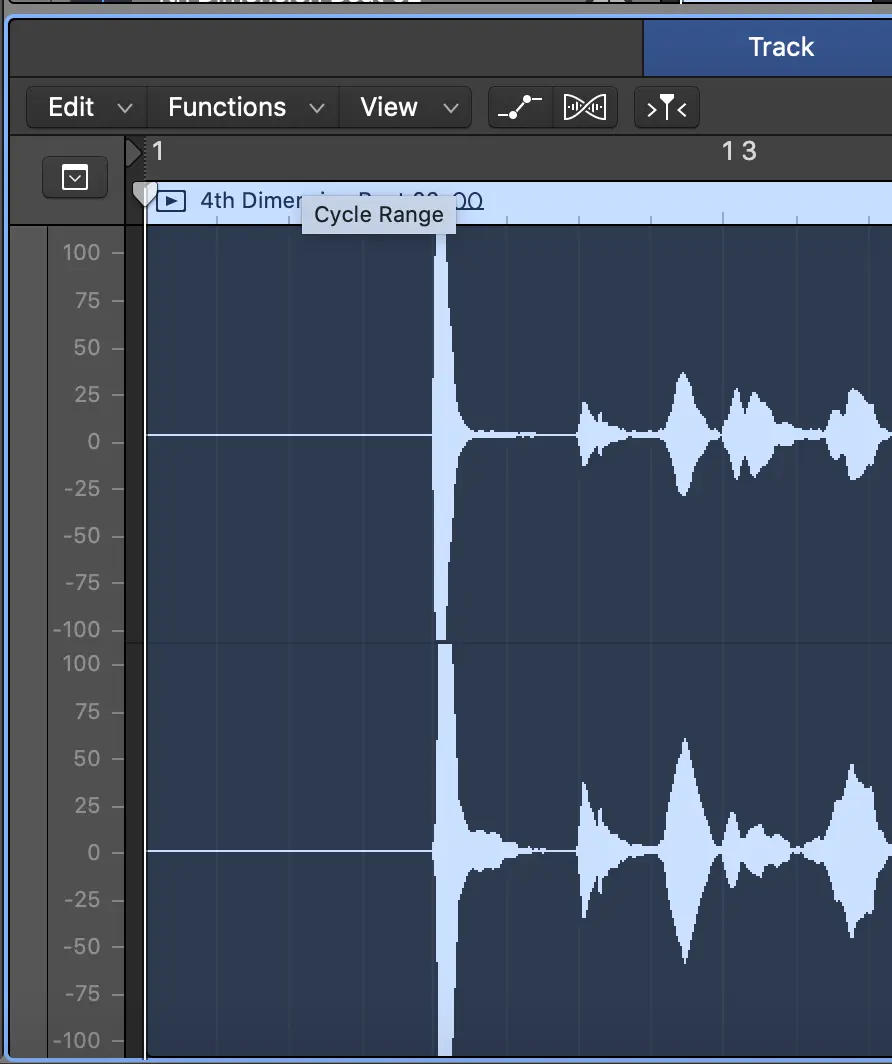
Task: Click the gray start marker triangle in ruler
Action: tap(132, 153)
